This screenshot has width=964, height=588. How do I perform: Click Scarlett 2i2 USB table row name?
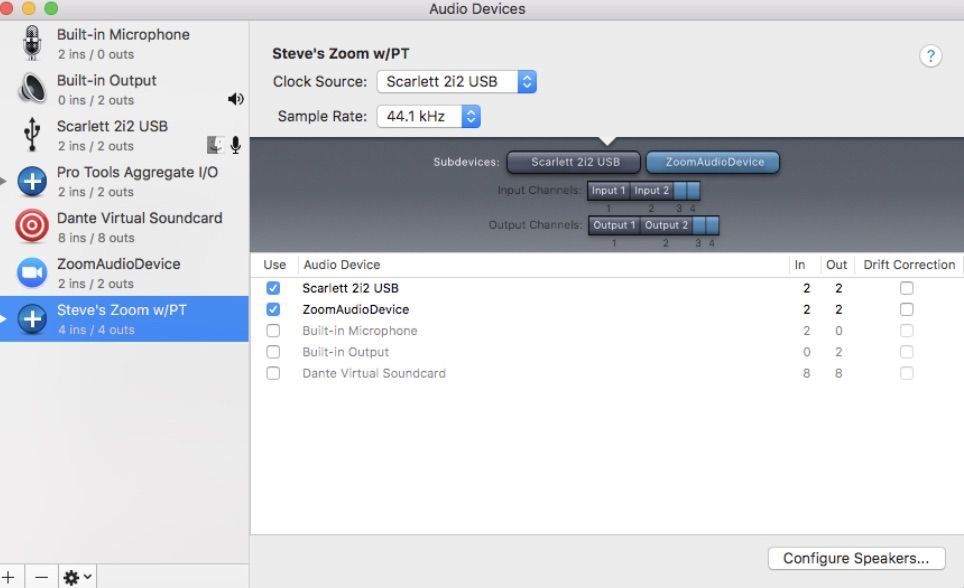[x=350, y=288]
